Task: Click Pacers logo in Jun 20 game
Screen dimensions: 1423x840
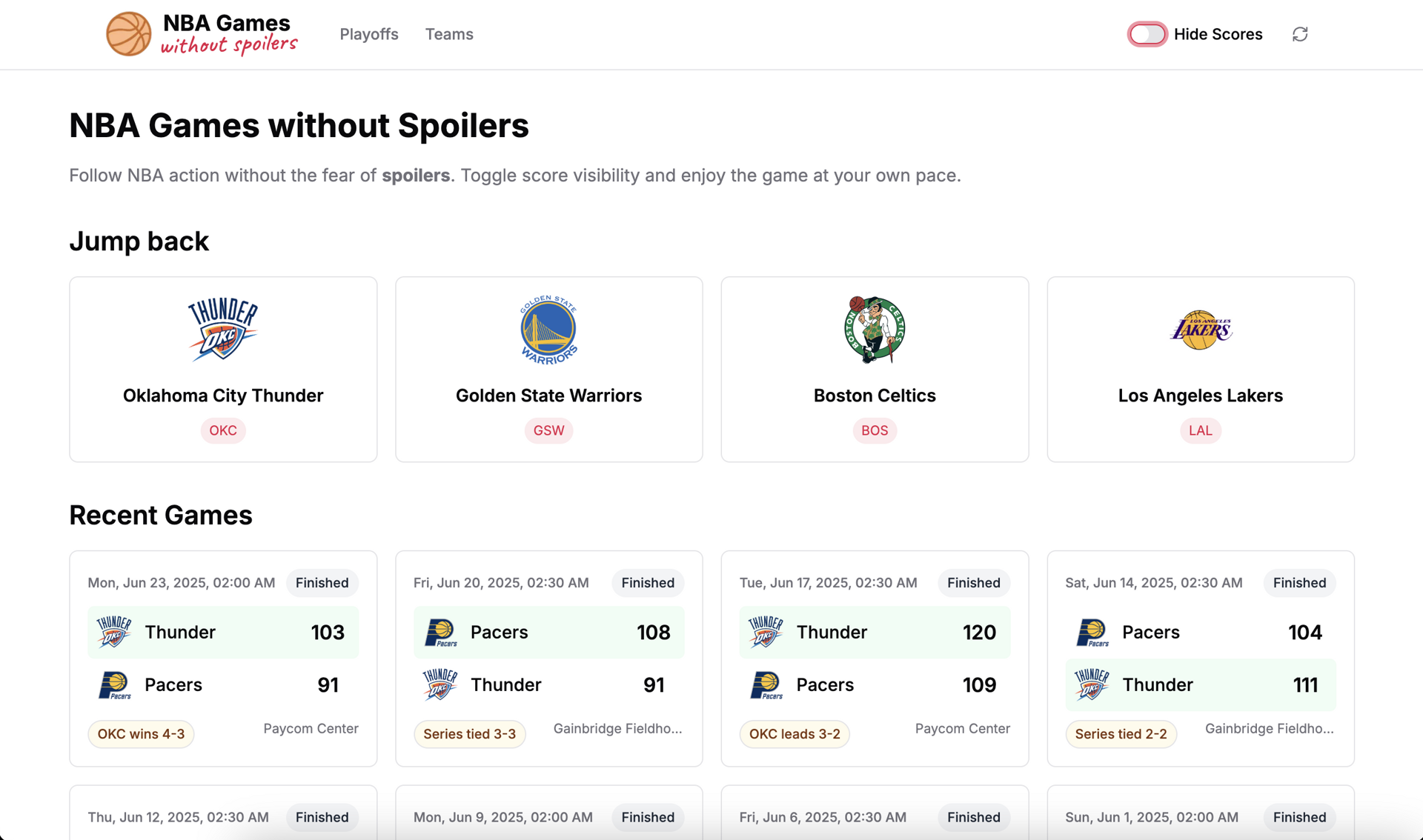Action: [440, 633]
